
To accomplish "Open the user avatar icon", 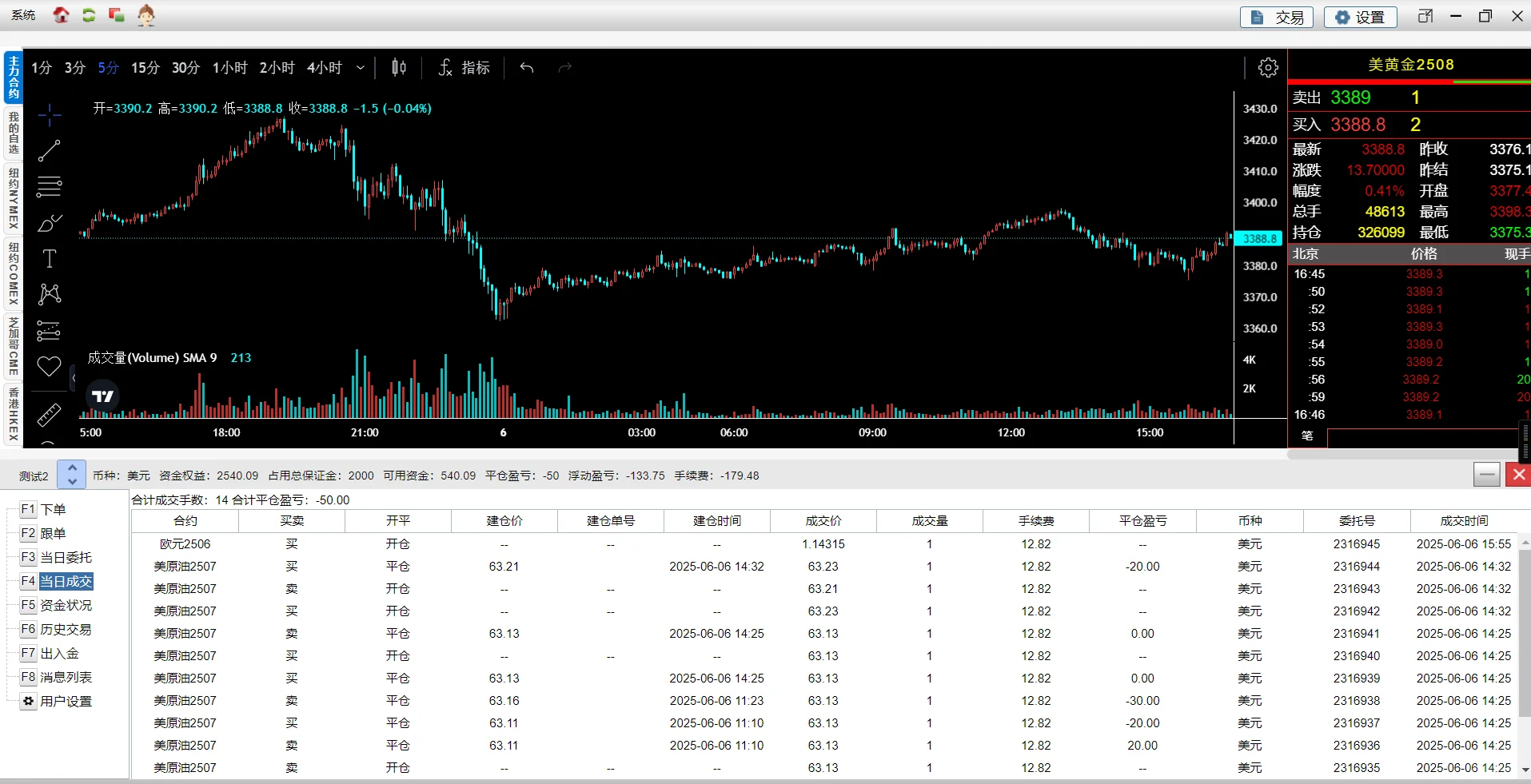I will click(x=146, y=15).
